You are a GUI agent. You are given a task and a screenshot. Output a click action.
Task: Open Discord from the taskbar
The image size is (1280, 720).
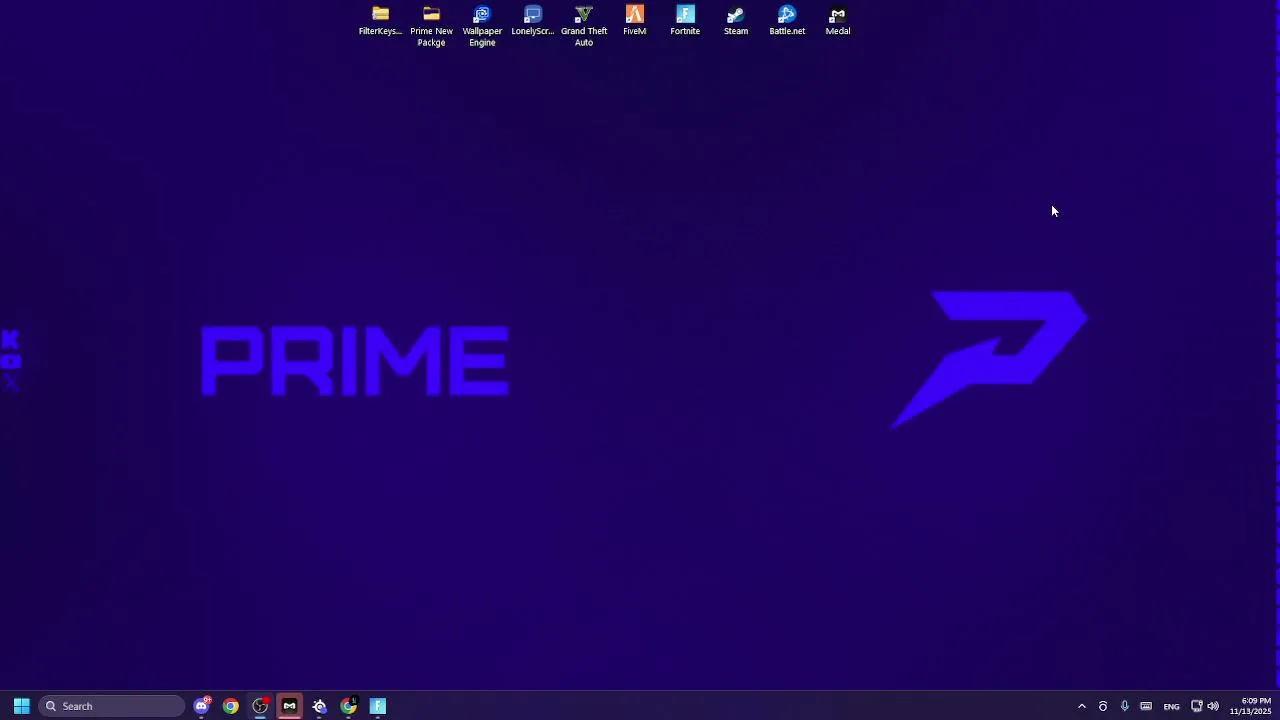(202, 706)
